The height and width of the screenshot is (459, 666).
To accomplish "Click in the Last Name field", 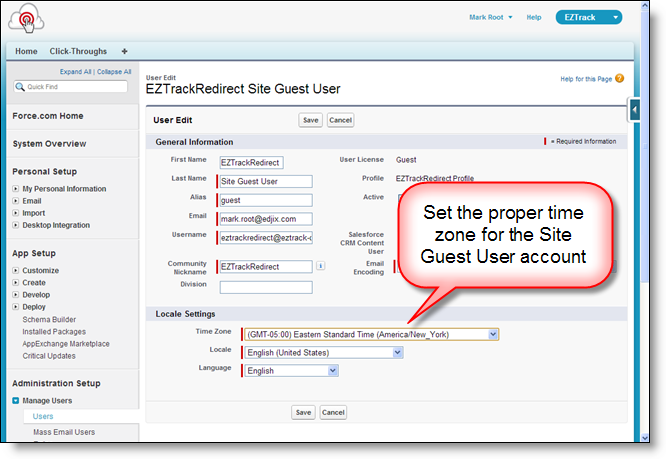I will click(x=266, y=181).
